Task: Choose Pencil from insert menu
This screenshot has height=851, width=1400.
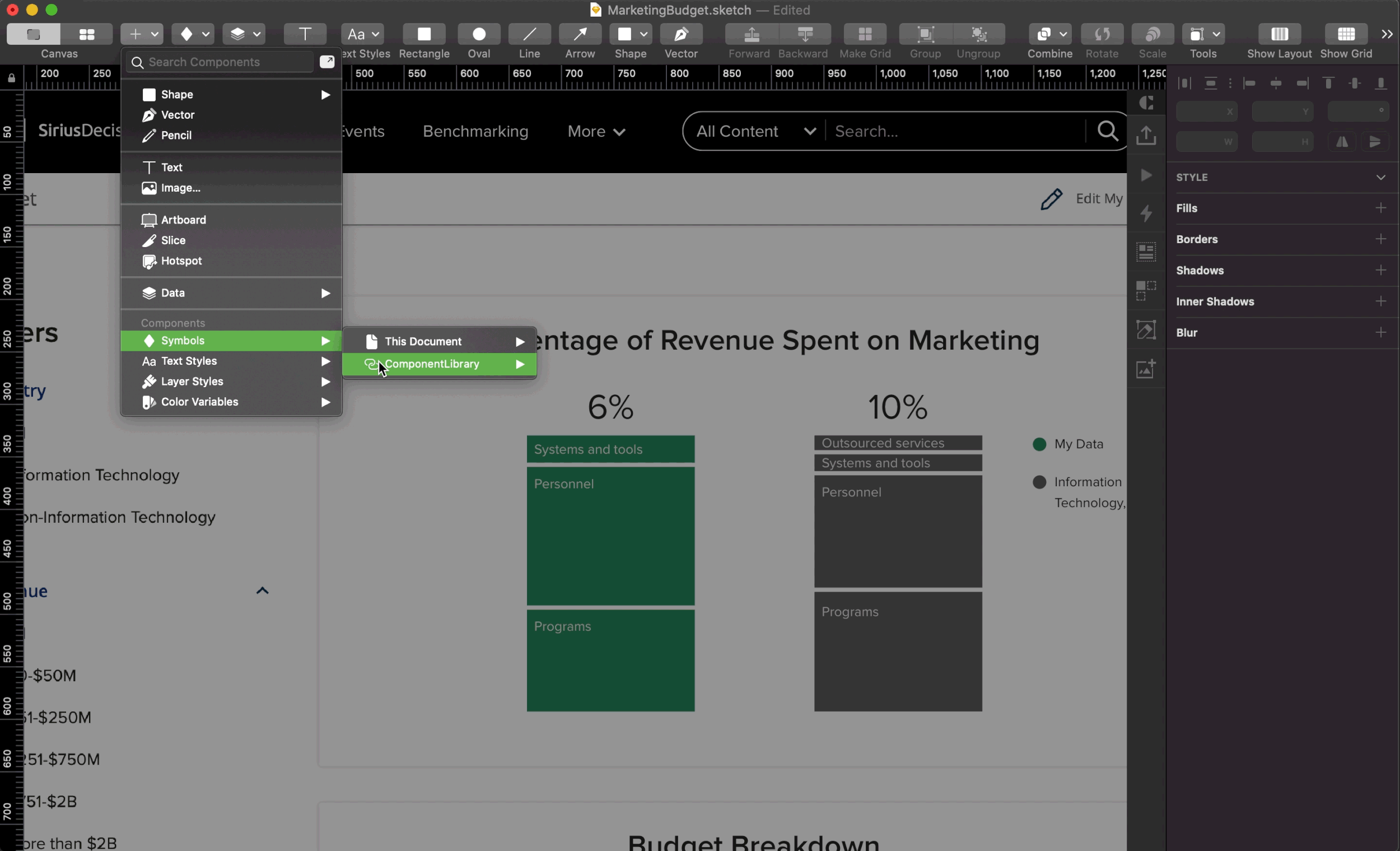Action: coord(231,135)
